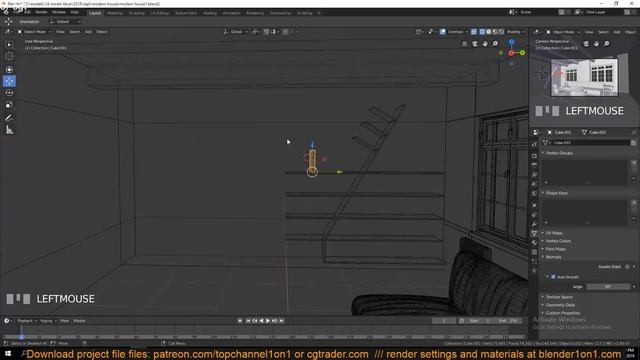640x360 pixels.
Task: Adjust the Auto Smooth Angle slider
Action: [609, 287]
